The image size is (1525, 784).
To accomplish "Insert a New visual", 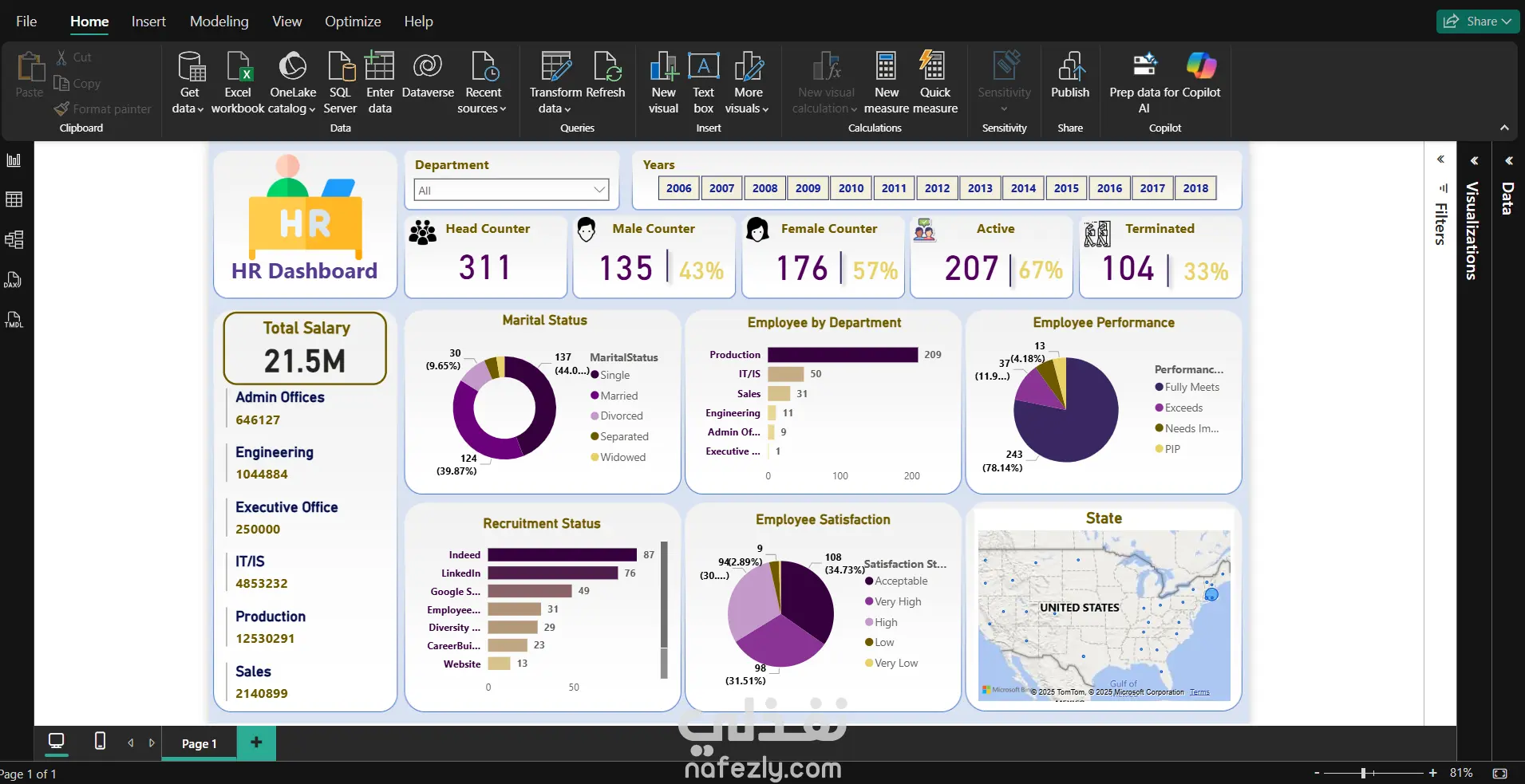I will (x=663, y=82).
